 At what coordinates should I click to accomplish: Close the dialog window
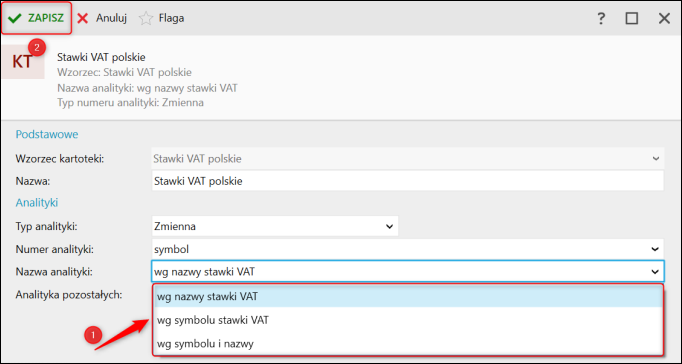click(x=664, y=18)
